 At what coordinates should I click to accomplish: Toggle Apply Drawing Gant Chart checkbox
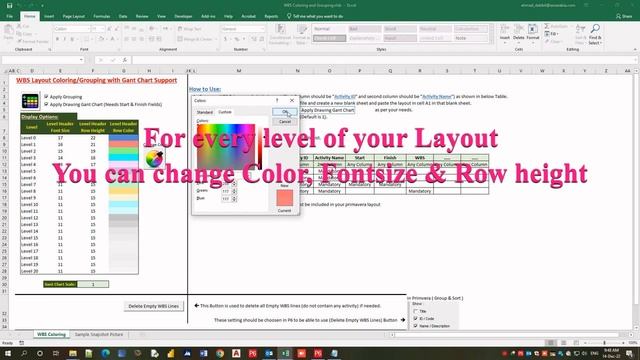pos(46,104)
